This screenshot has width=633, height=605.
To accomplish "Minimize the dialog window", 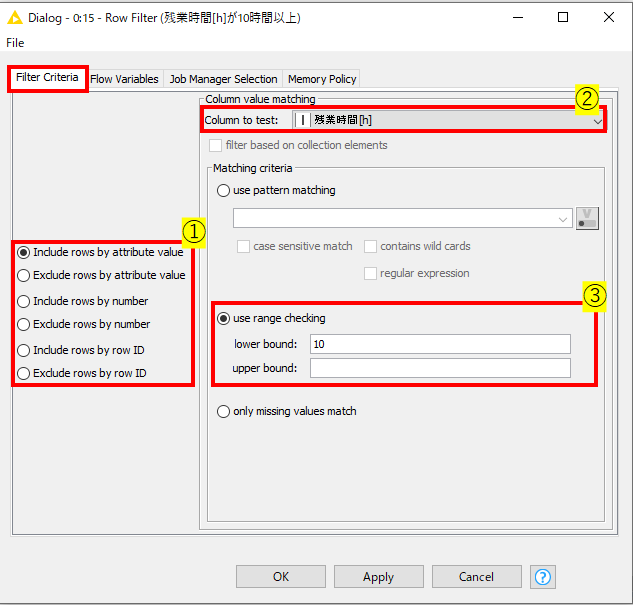I will pyautogui.click(x=518, y=18).
